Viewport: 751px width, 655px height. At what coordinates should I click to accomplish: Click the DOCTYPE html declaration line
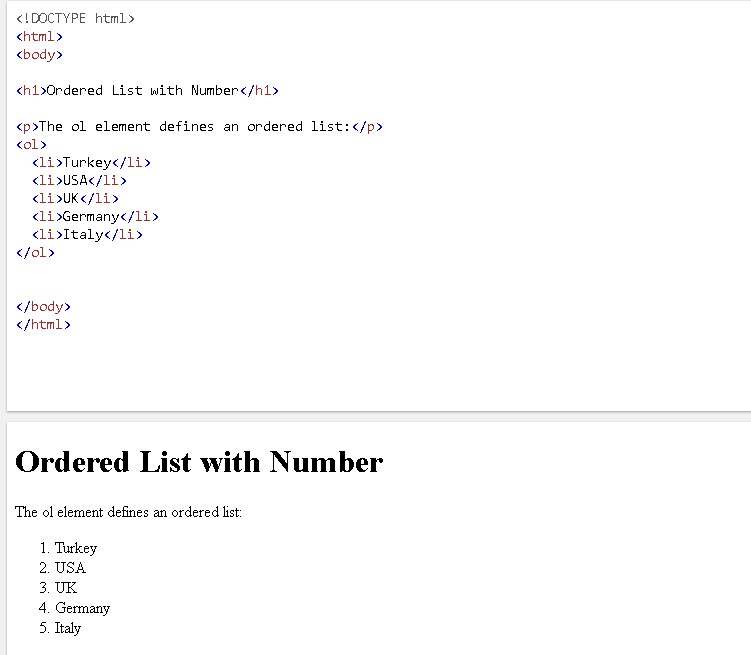pyautogui.click(x=75, y=19)
